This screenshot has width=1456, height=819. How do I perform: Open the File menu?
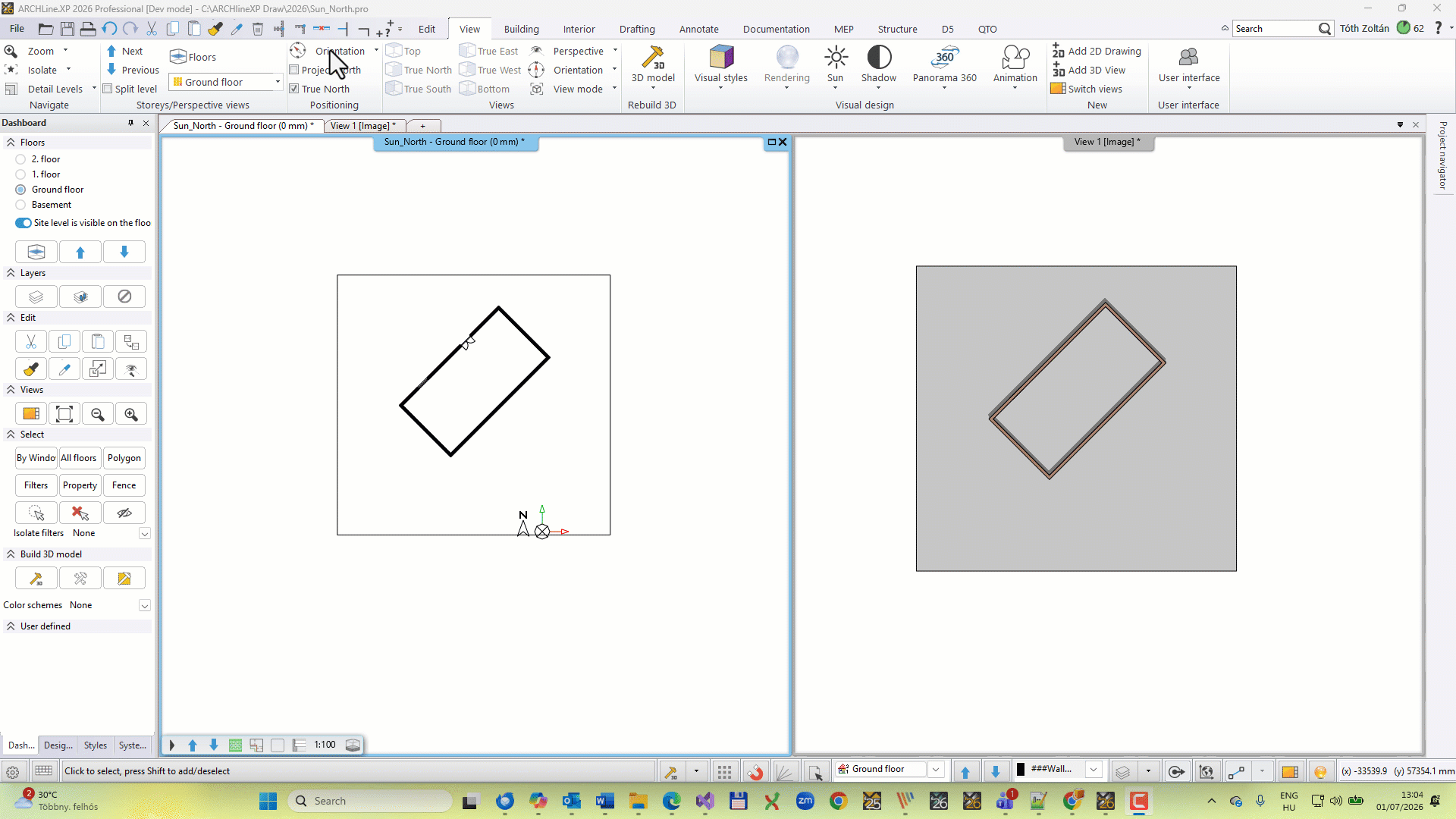click(x=17, y=29)
